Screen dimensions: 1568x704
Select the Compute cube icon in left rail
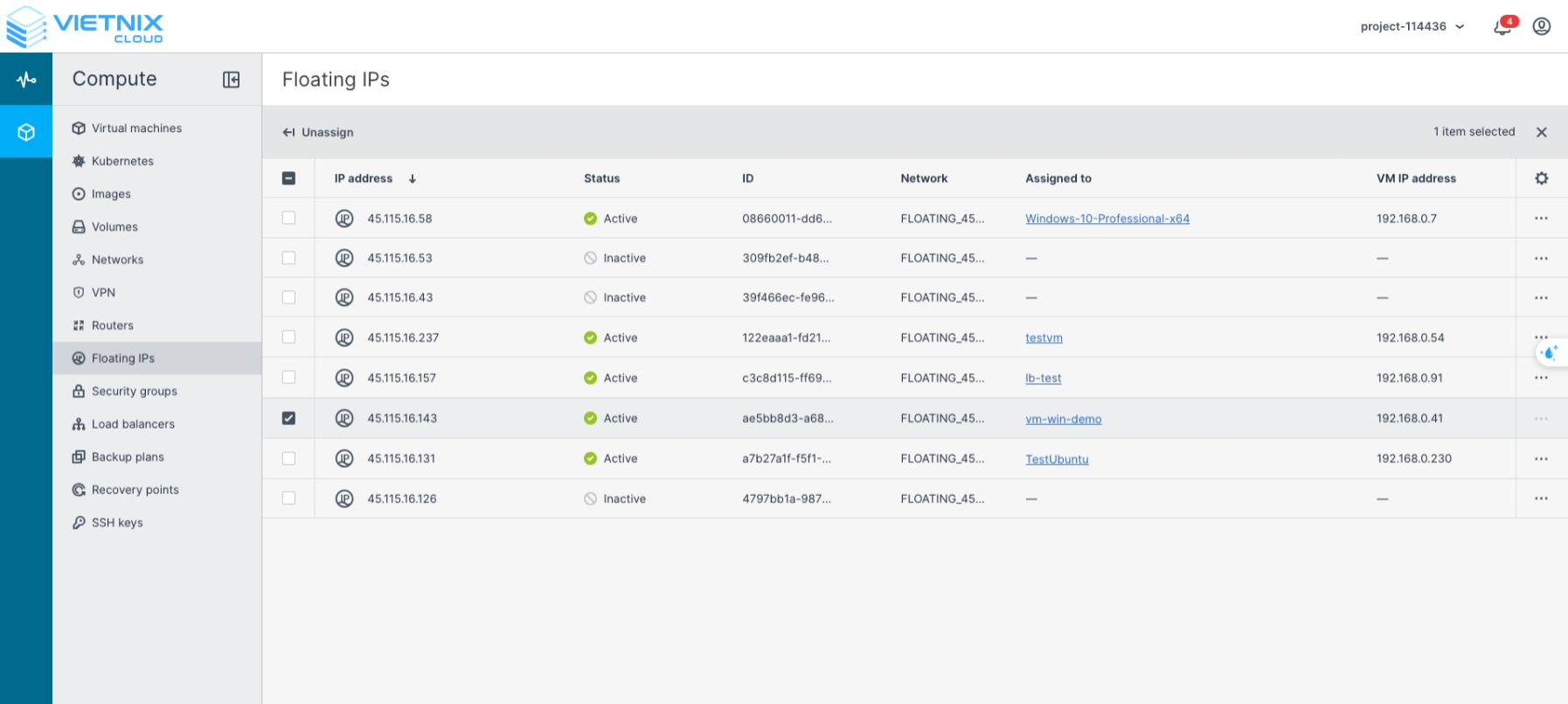tap(26, 132)
